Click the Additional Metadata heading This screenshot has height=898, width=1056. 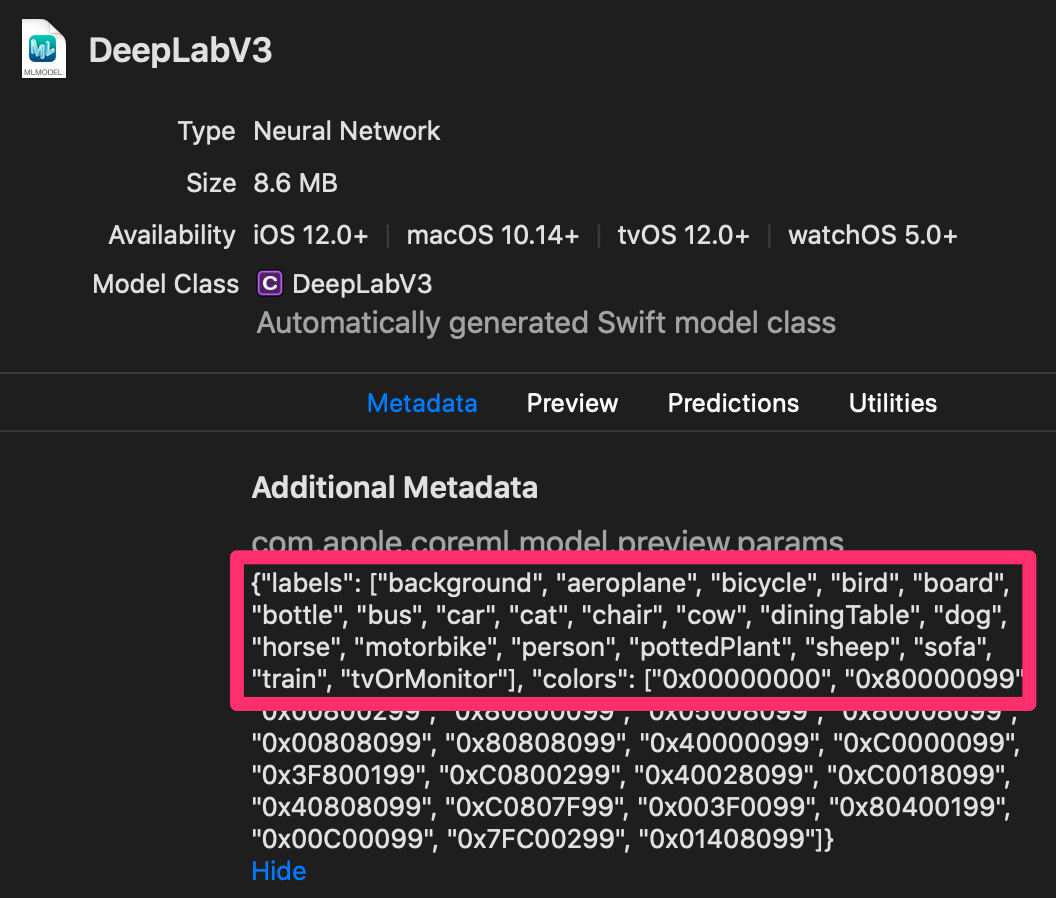[393, 488]
